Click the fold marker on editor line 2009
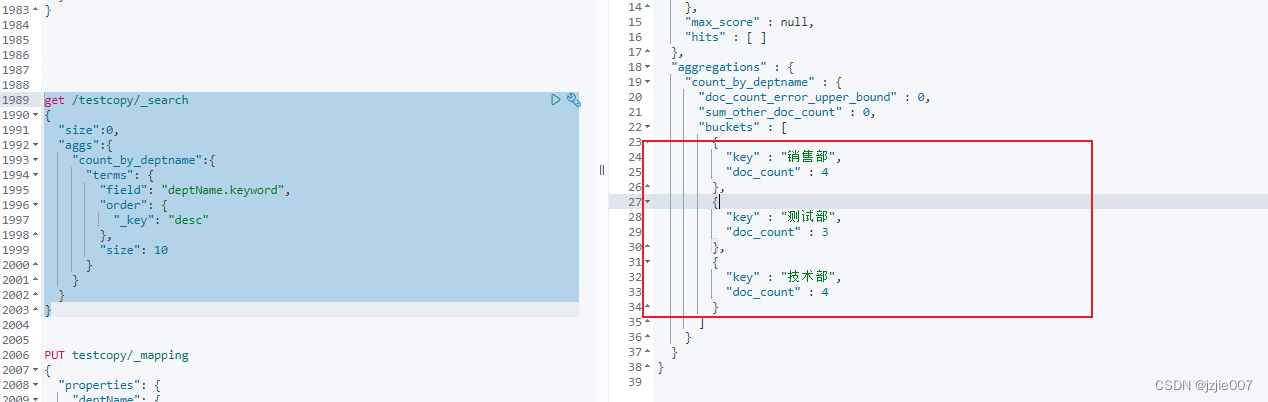Viewport: 1268px width, 402px height. pyautogui.click(x=37, y=398)
